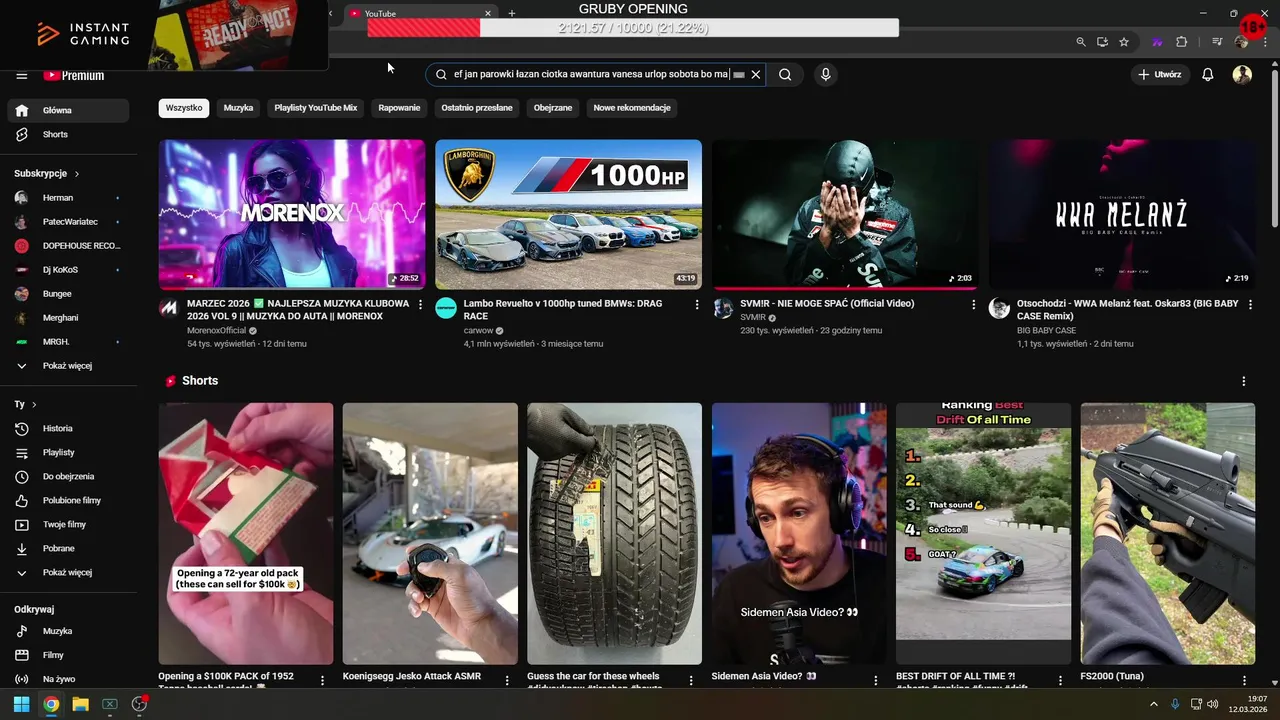Open Dj KoKoS subscription channel

68,270
